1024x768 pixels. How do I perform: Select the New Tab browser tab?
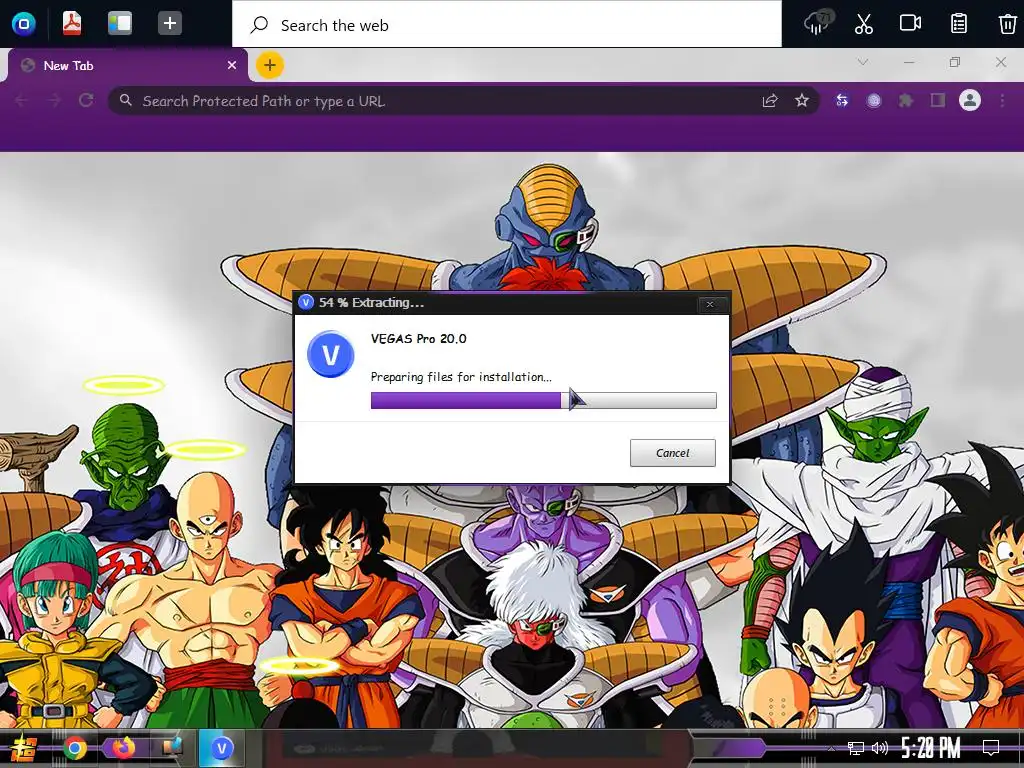tap(128, 65)
